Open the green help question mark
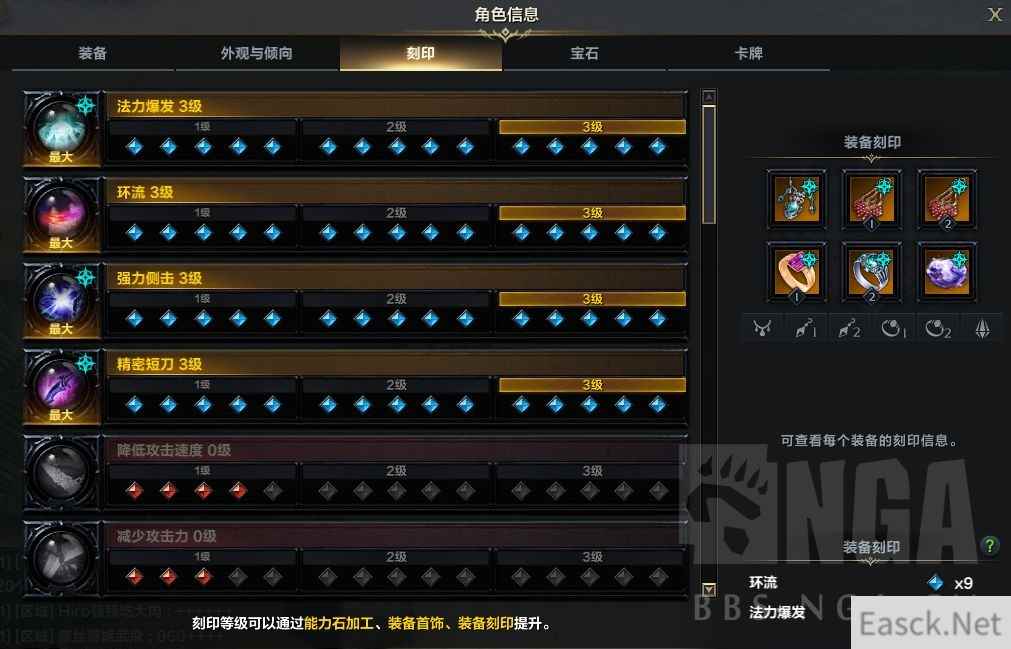This screenshot has width=1011, height=649. (x=990, y=546)
